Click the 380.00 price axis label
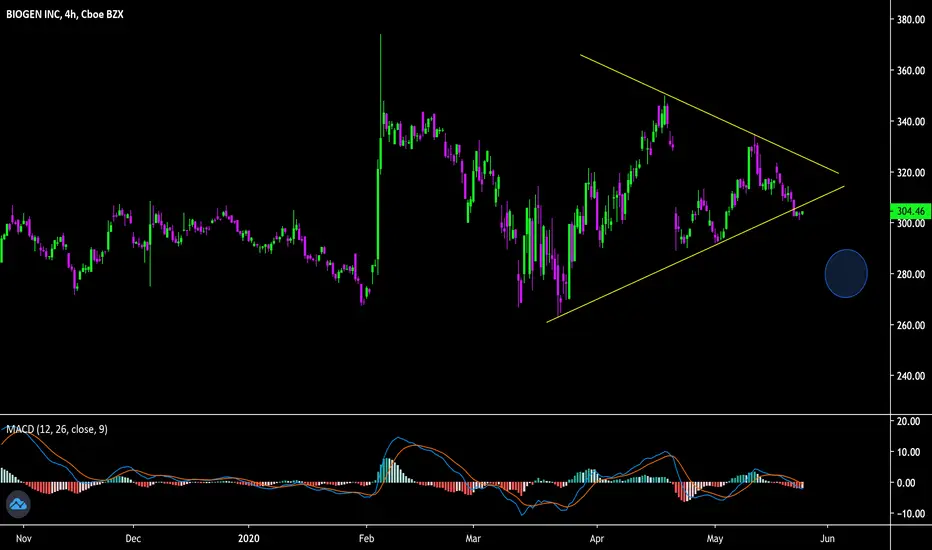 pyautogui.click(x=911, y=20)
